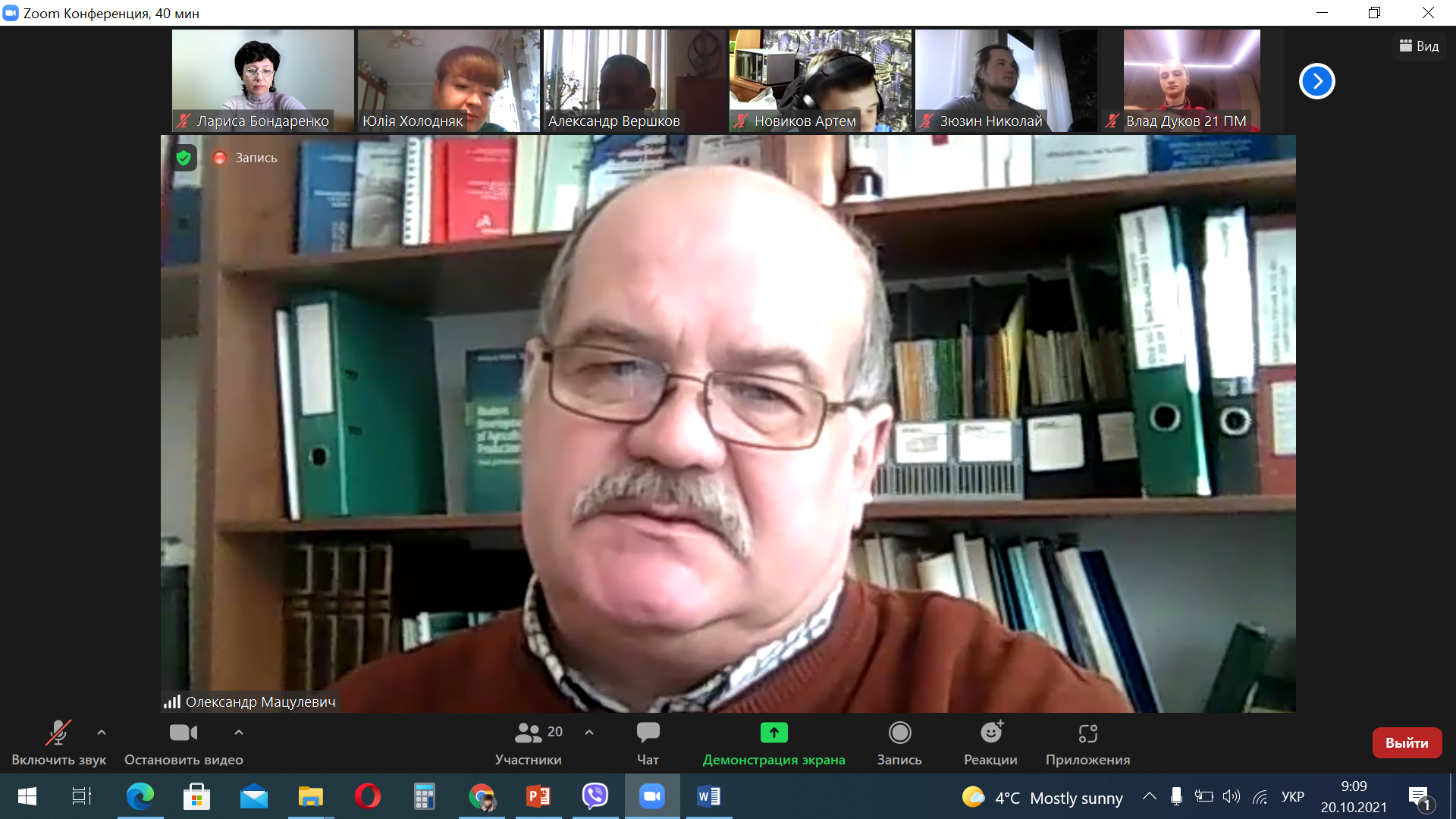The image size is (1456, 819).
Task: Select Юлія Холодняк video thumbnail
Action: [448, 80]
